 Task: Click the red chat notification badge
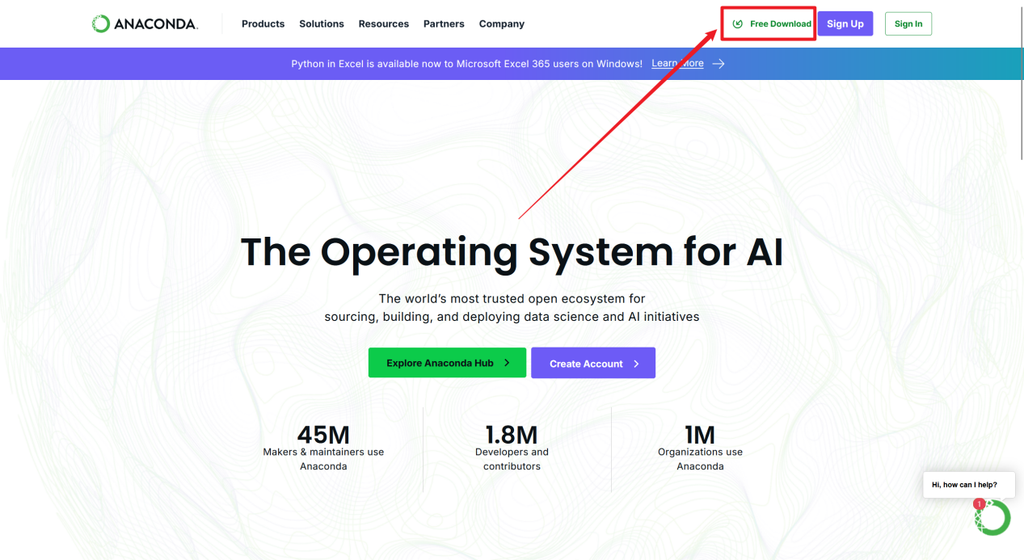click(979, 504)
